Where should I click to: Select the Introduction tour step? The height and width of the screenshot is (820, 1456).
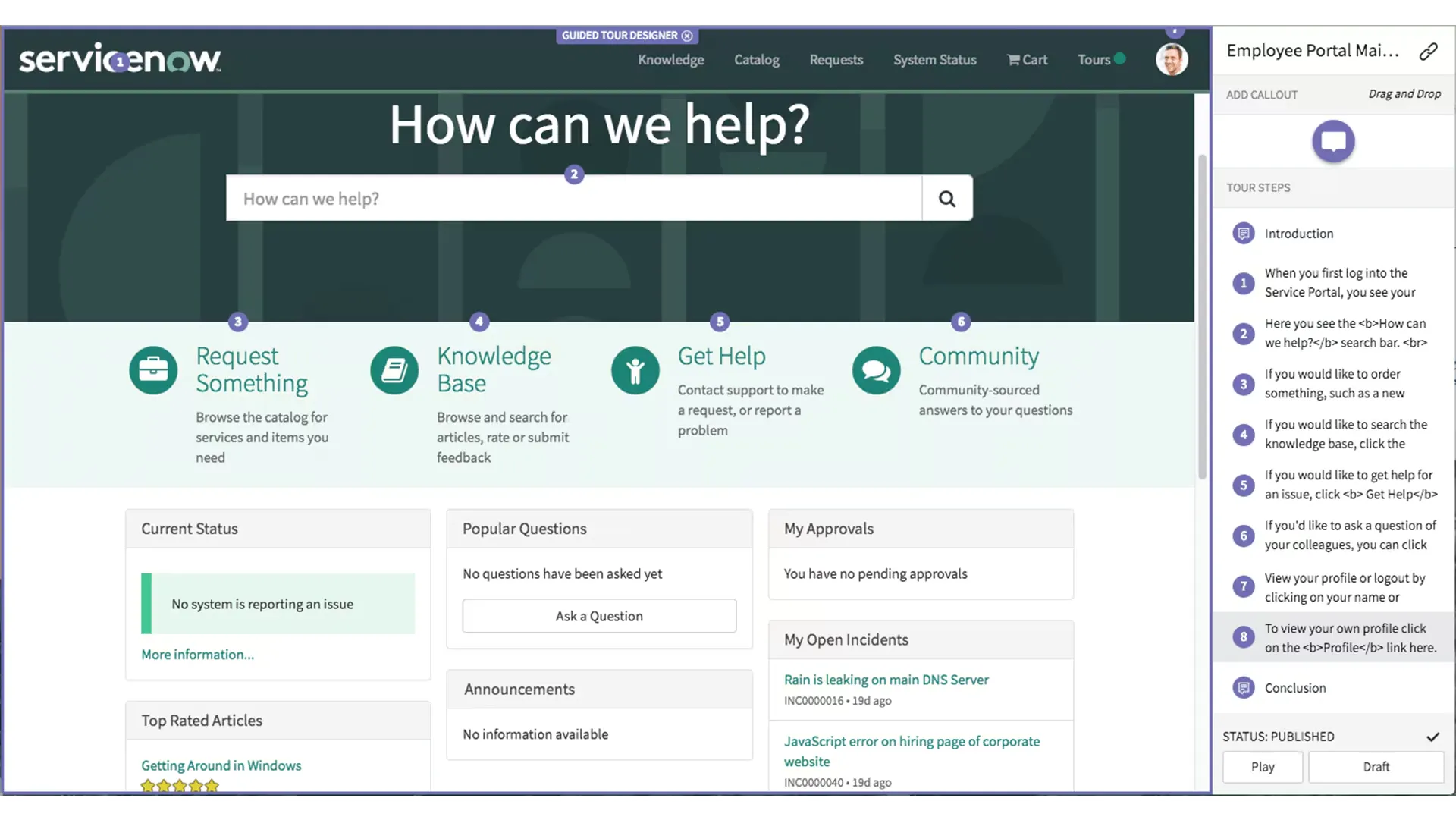1298,234
